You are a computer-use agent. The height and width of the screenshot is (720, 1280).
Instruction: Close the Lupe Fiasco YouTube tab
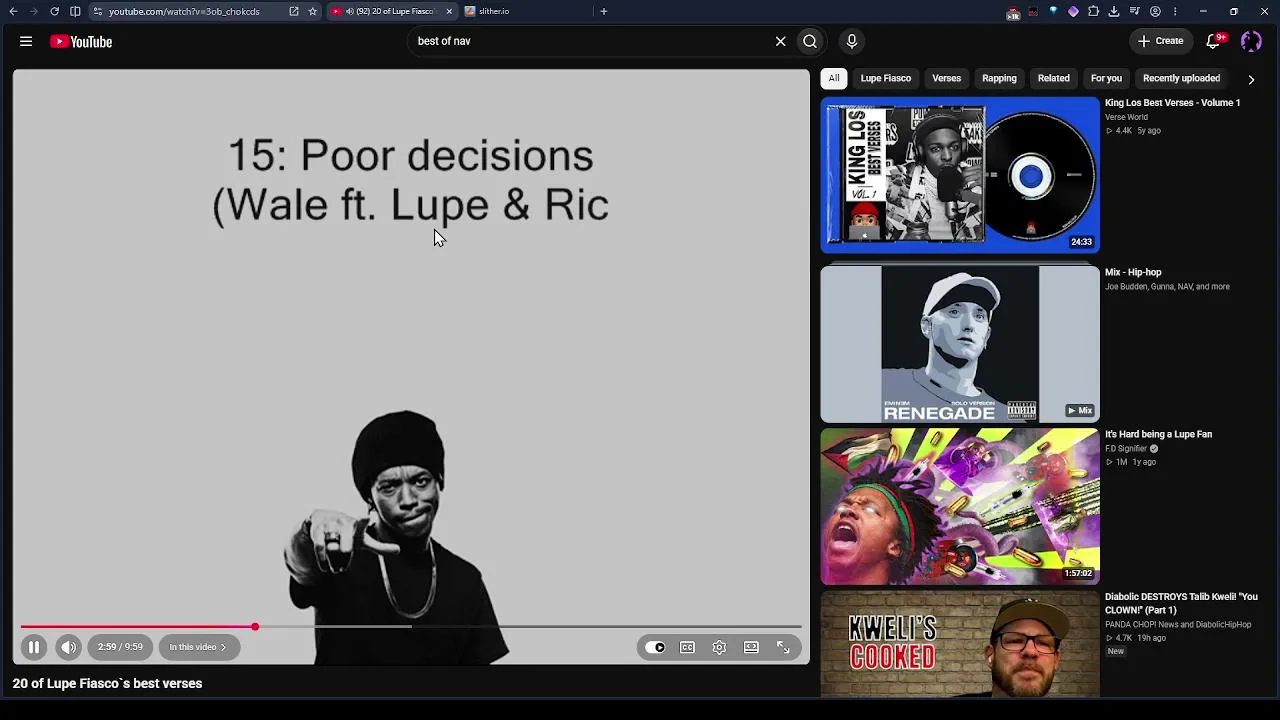pos(449,11)
